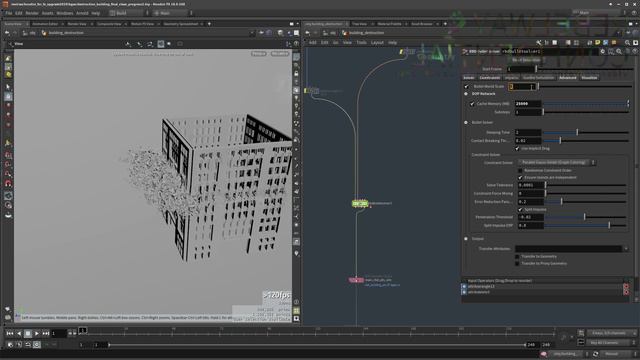
Task: Click the scene view path back arrow
Action: click(x=7, y=33)
